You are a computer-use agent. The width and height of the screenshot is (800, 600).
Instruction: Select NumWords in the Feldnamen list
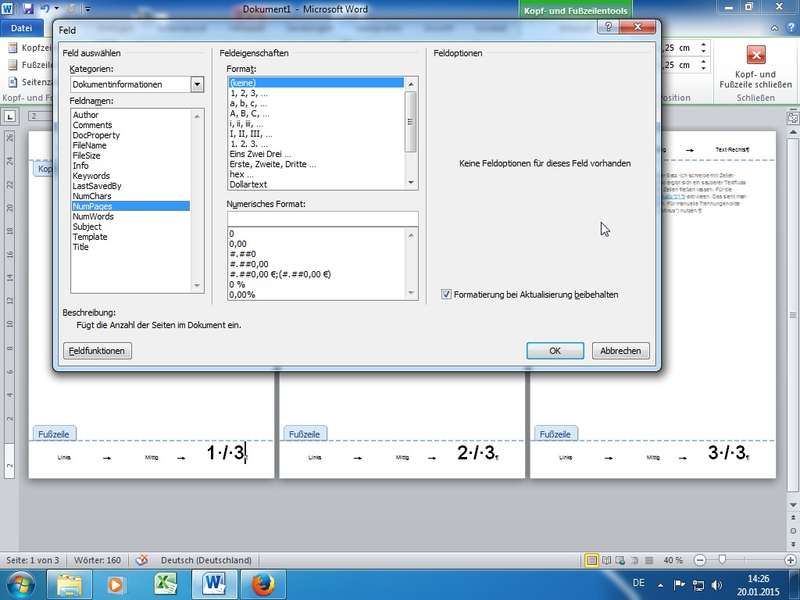tap(93, 216)
